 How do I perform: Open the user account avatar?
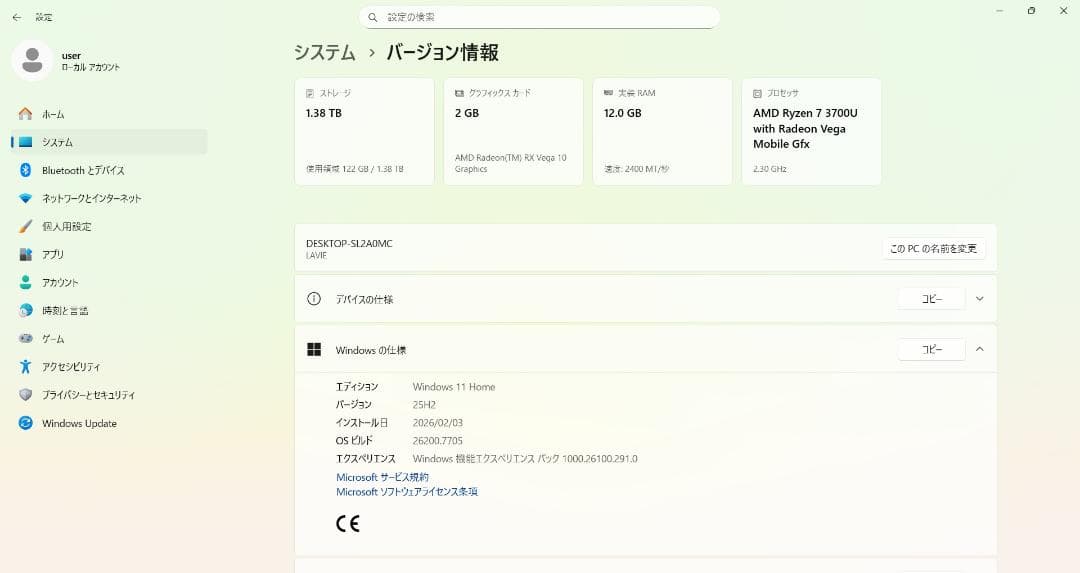[32, 61]
